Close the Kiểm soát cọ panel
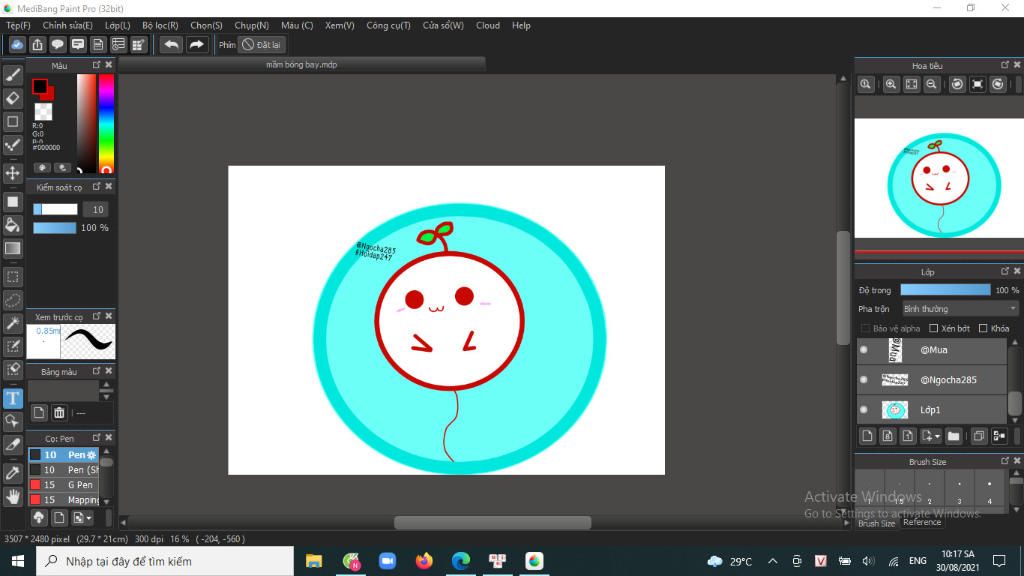 coord(109,187)
